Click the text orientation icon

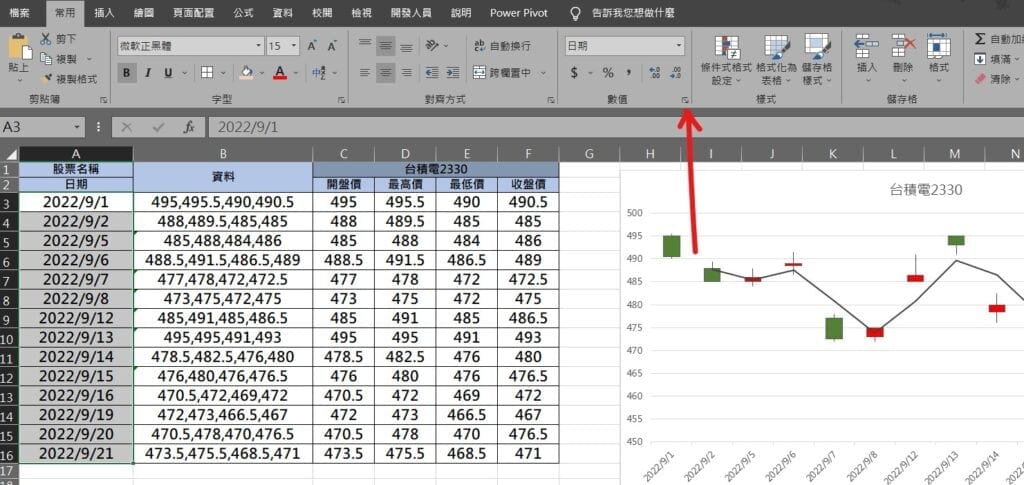coord(432,46)
